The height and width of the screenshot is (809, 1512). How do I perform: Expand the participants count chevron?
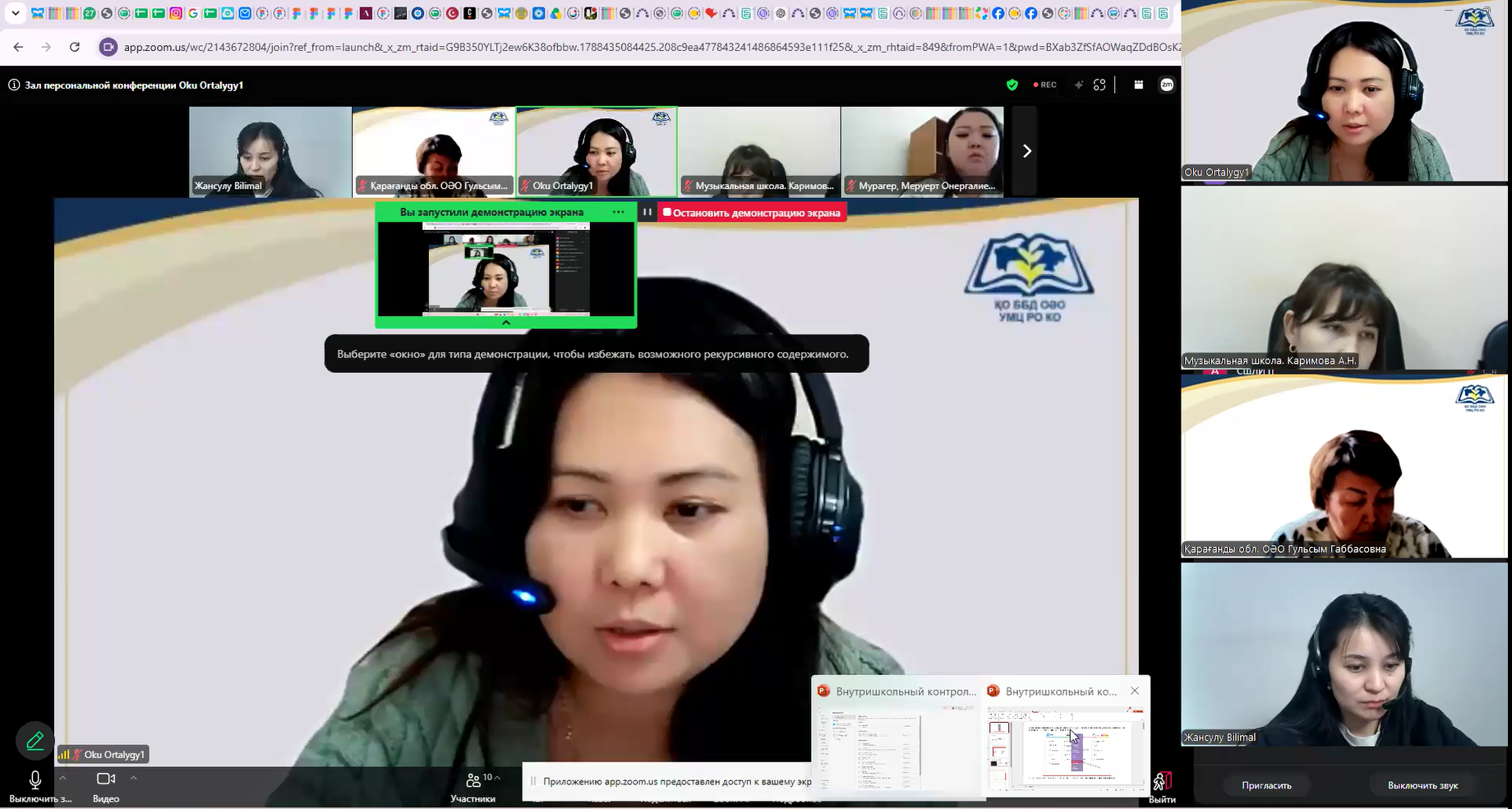(x=497, y=778)
